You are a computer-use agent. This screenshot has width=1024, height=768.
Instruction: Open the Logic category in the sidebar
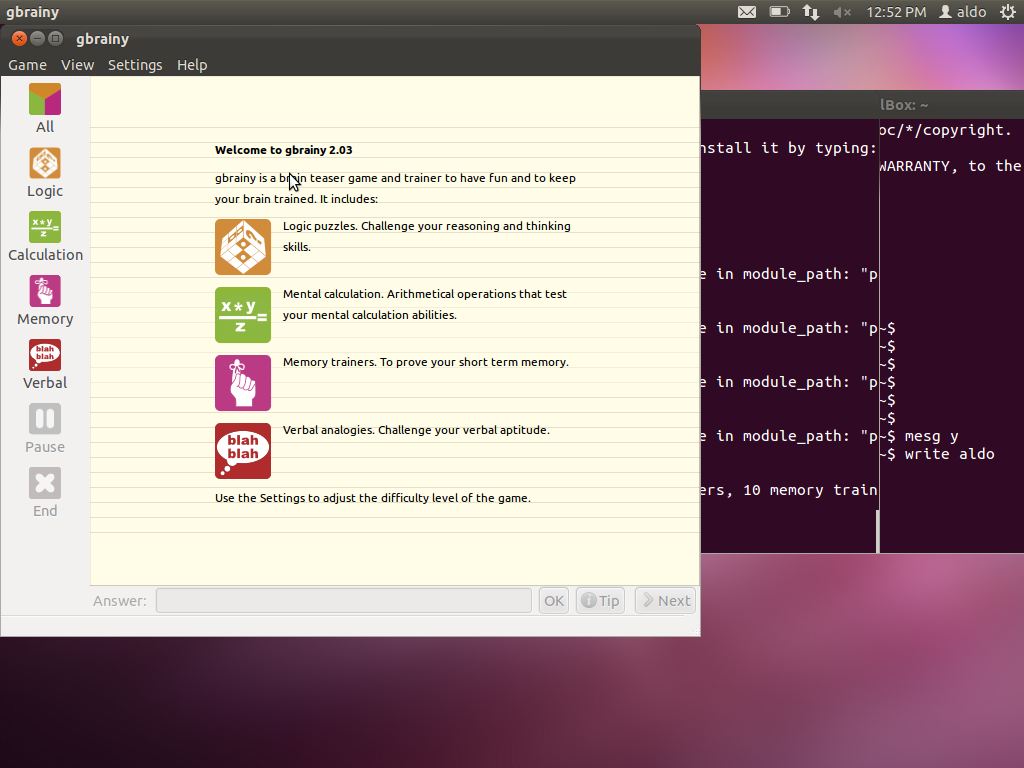tap(44, 163)
